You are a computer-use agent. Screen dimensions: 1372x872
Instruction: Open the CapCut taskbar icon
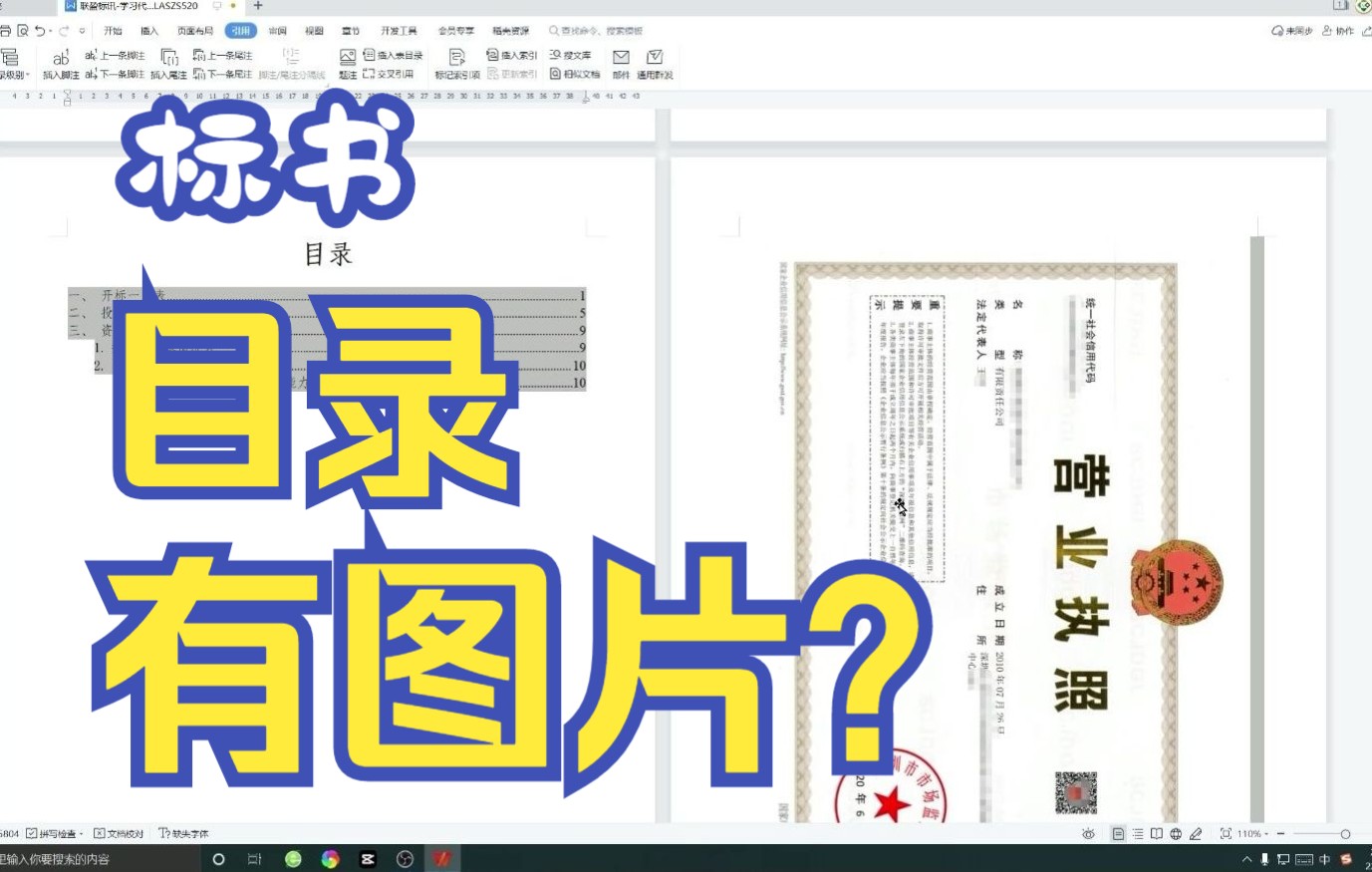pyautogui.click(x=368, y=859)
